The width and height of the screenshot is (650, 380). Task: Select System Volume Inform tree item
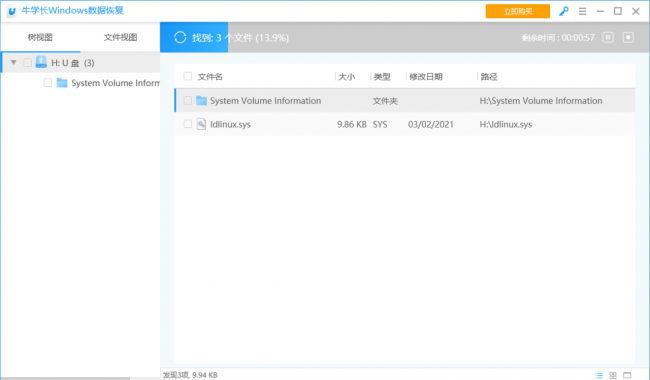coord(115,83)
